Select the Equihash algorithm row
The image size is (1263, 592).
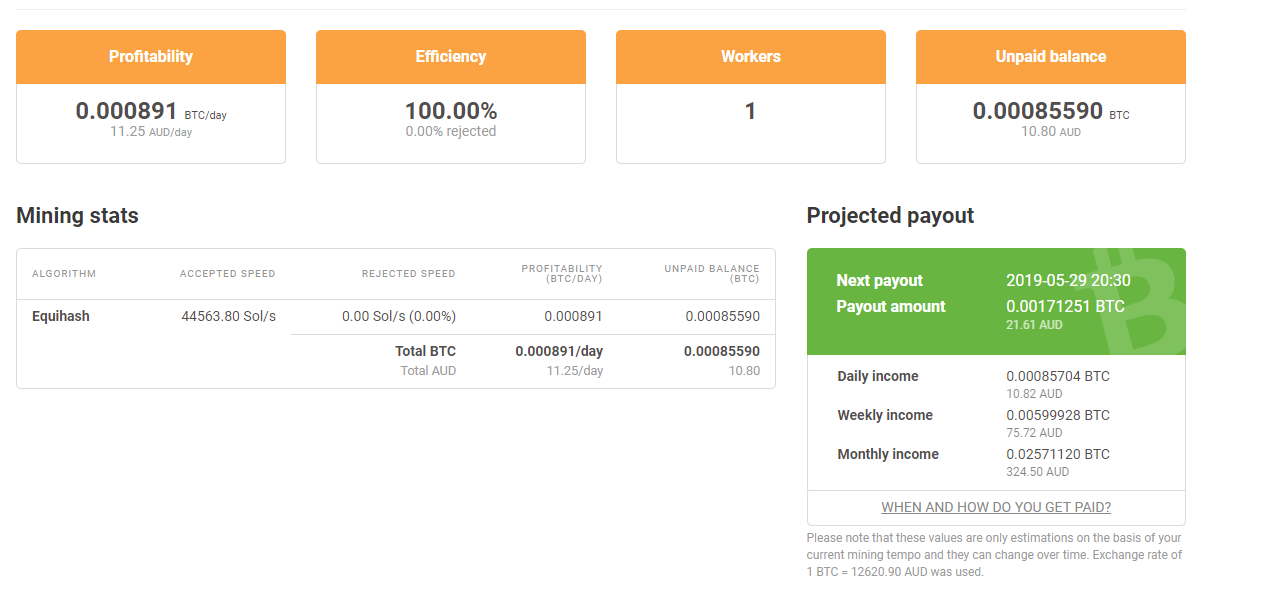[x=396, y=316]
